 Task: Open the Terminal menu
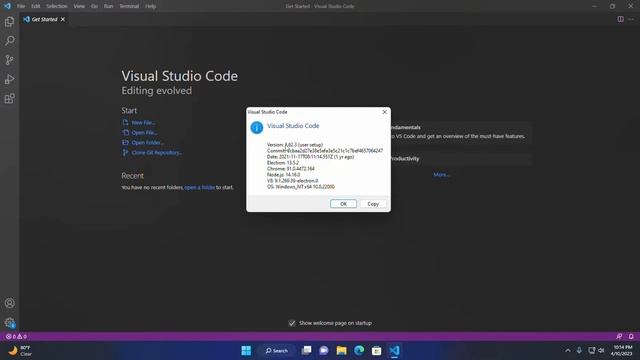point(129,6)
